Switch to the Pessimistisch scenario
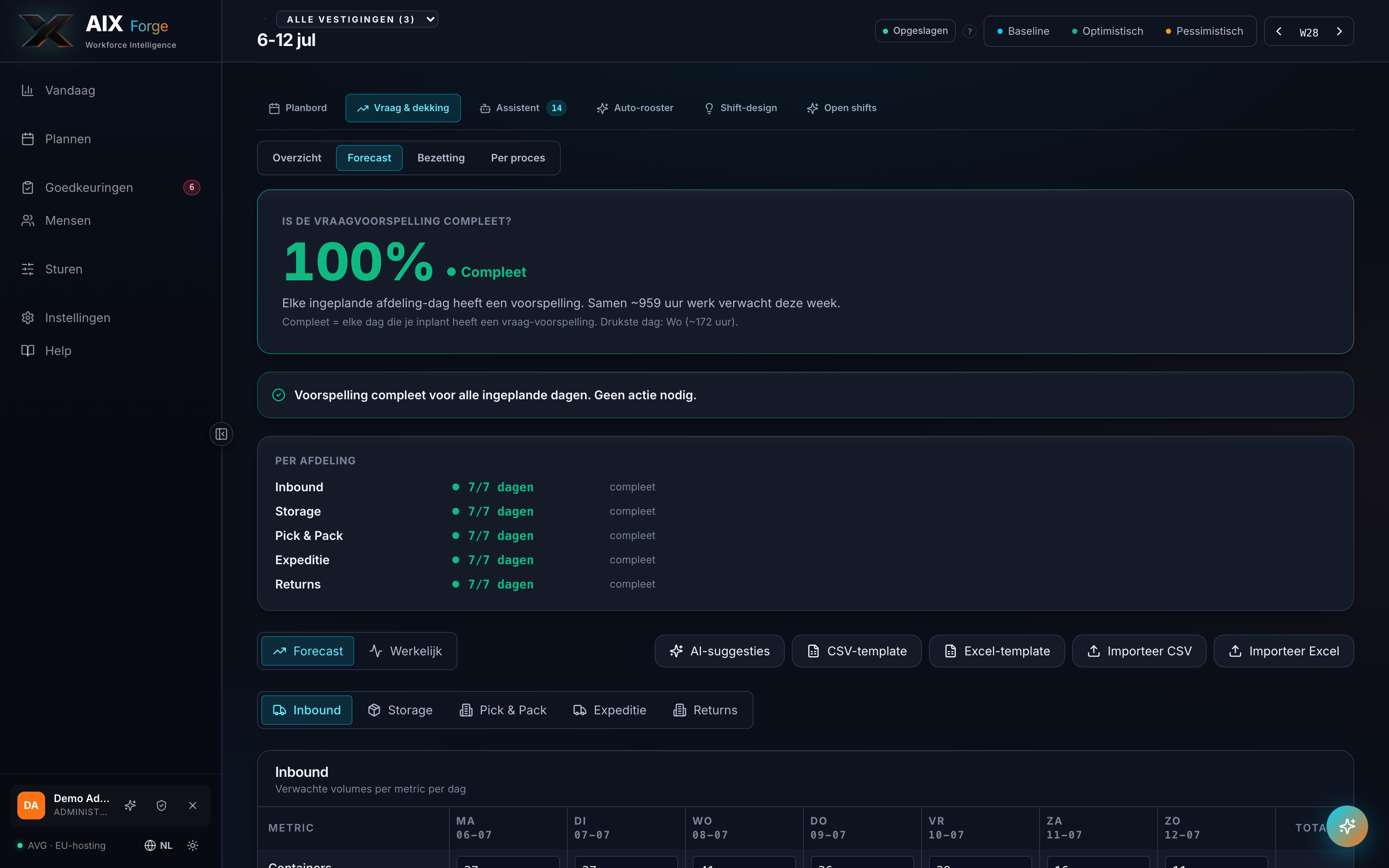 coord(1204,32)
